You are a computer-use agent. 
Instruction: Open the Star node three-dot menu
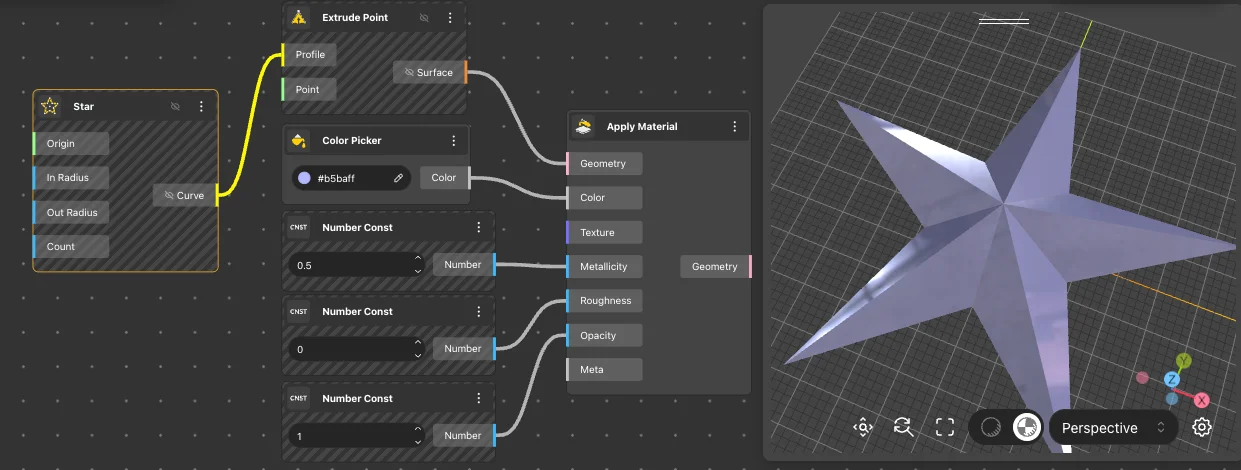pos(201,106)
